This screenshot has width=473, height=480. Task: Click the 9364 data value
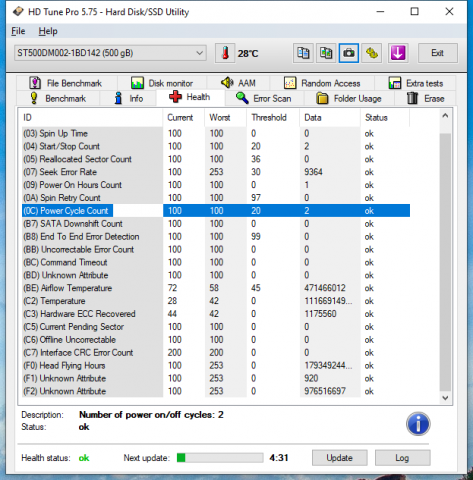click(313, 172)
